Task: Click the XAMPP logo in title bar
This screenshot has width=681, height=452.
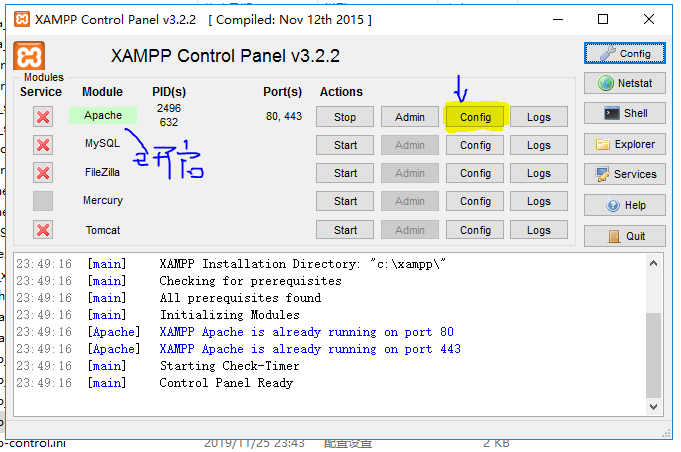Action: 22,20
